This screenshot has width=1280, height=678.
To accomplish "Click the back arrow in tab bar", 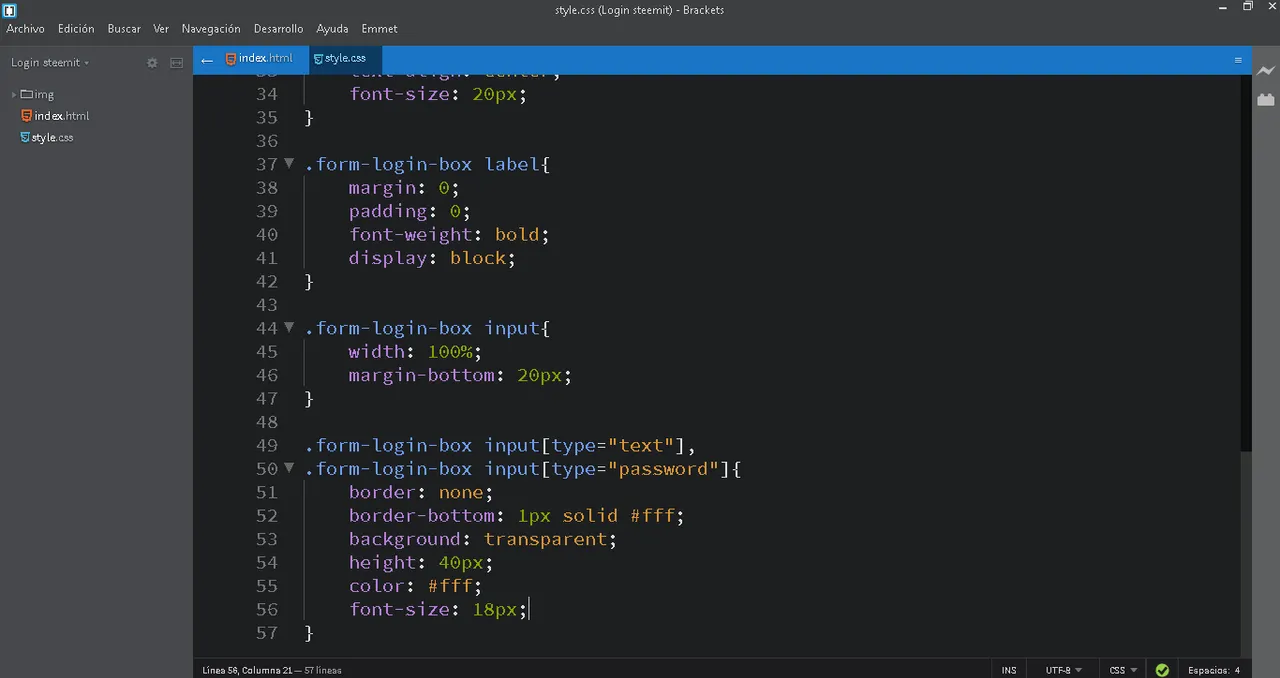I will coord(207,60).
